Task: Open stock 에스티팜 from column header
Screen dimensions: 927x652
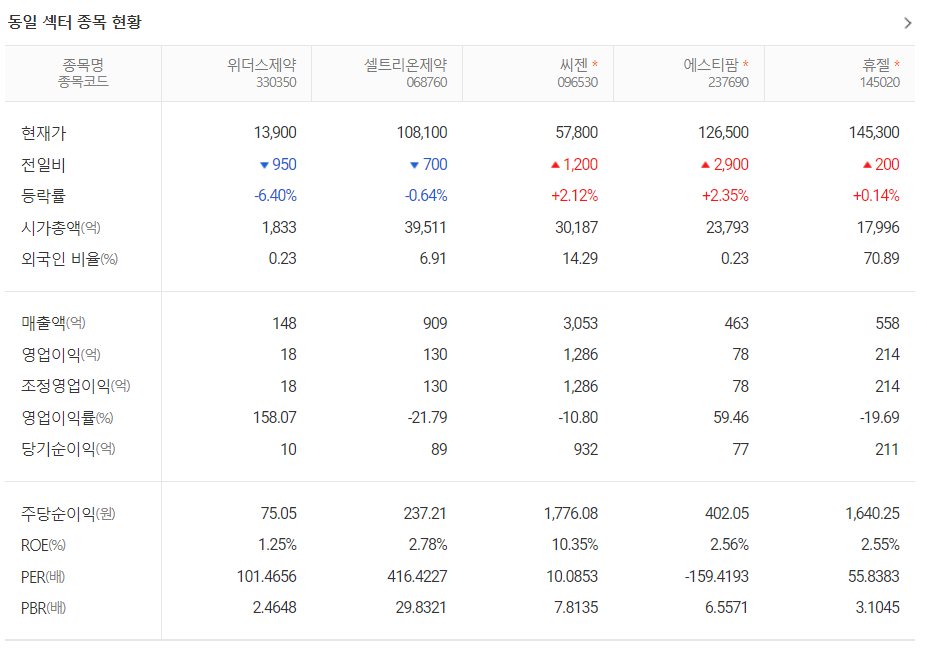Action: pyautogui.click(x=711, y=64)
